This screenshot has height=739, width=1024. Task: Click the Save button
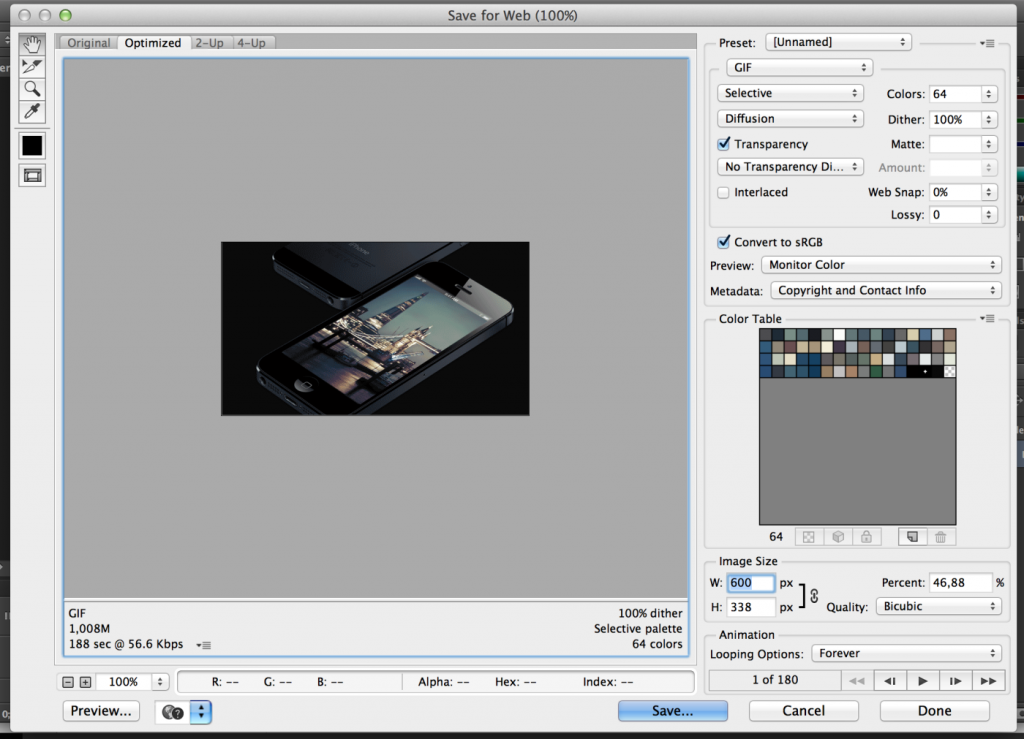672,710
